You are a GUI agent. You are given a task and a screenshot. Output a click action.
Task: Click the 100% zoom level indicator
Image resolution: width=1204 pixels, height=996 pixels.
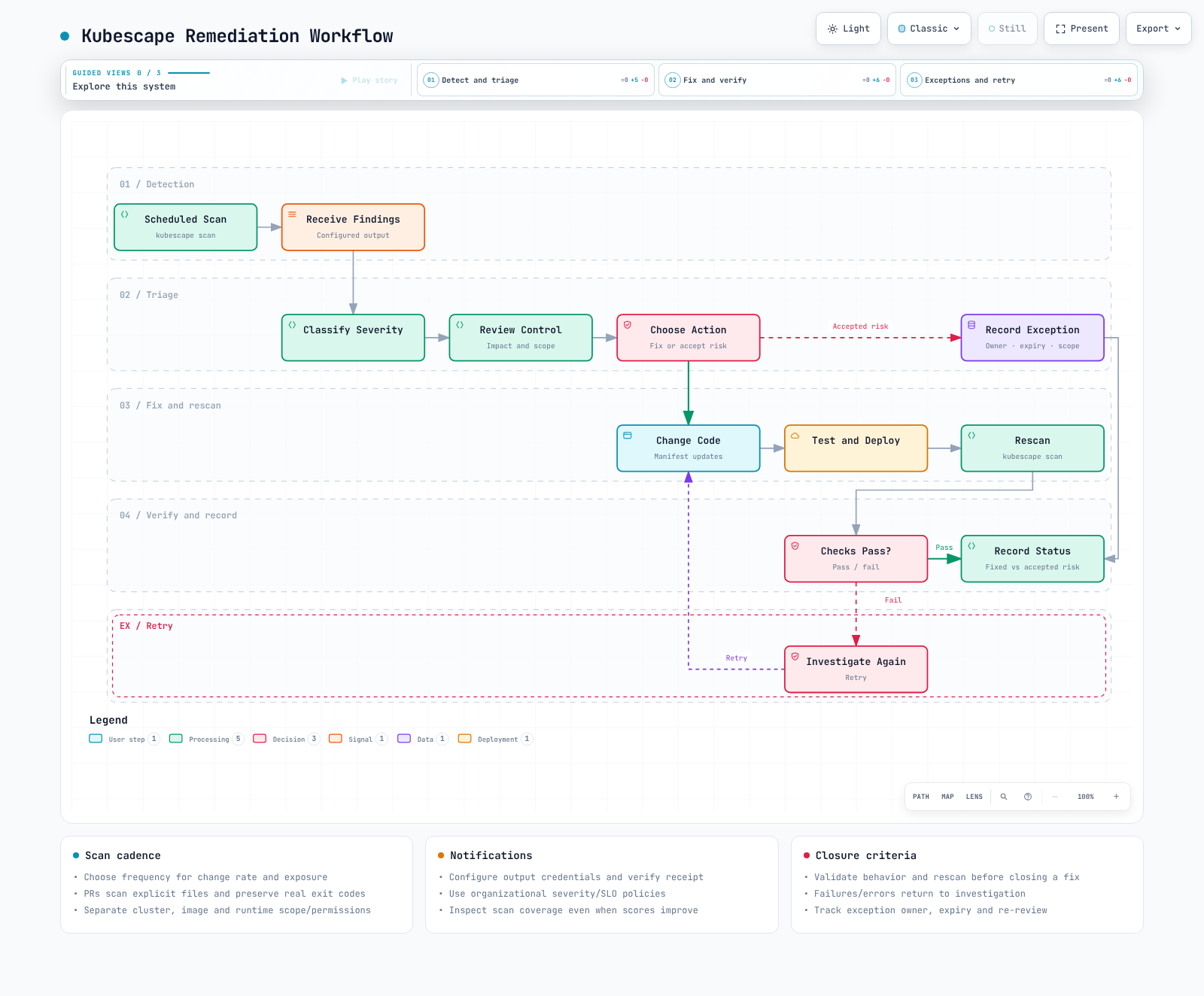[x=1085, y=797]
